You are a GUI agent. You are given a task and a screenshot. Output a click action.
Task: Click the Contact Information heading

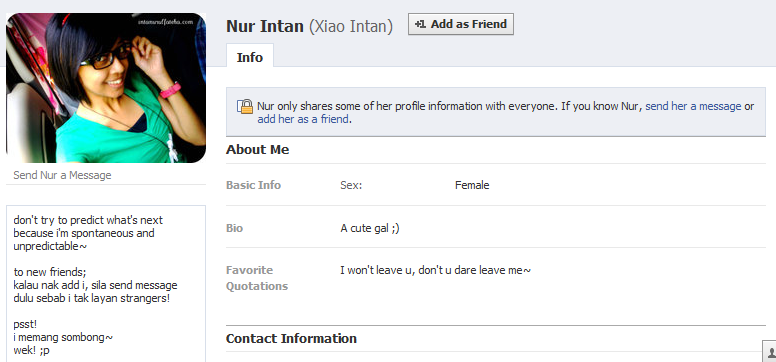click(x=291, y=339)
